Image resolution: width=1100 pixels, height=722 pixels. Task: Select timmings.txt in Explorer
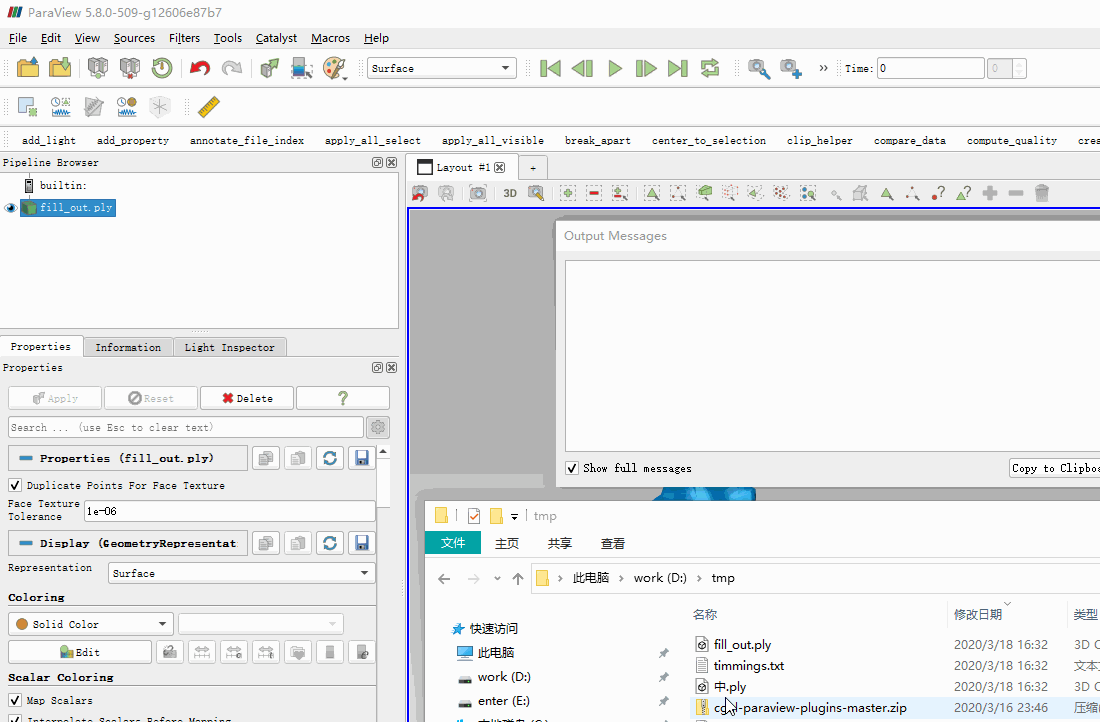tap(749, 665)
